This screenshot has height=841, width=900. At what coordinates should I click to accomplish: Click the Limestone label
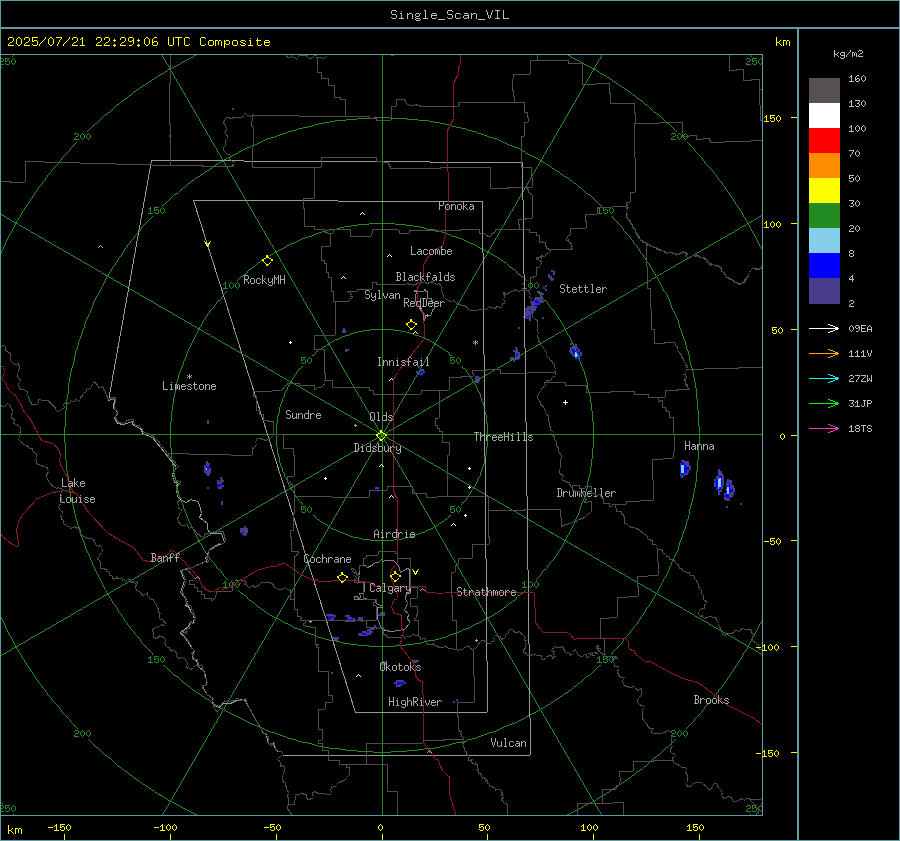(x=189, y=386)
